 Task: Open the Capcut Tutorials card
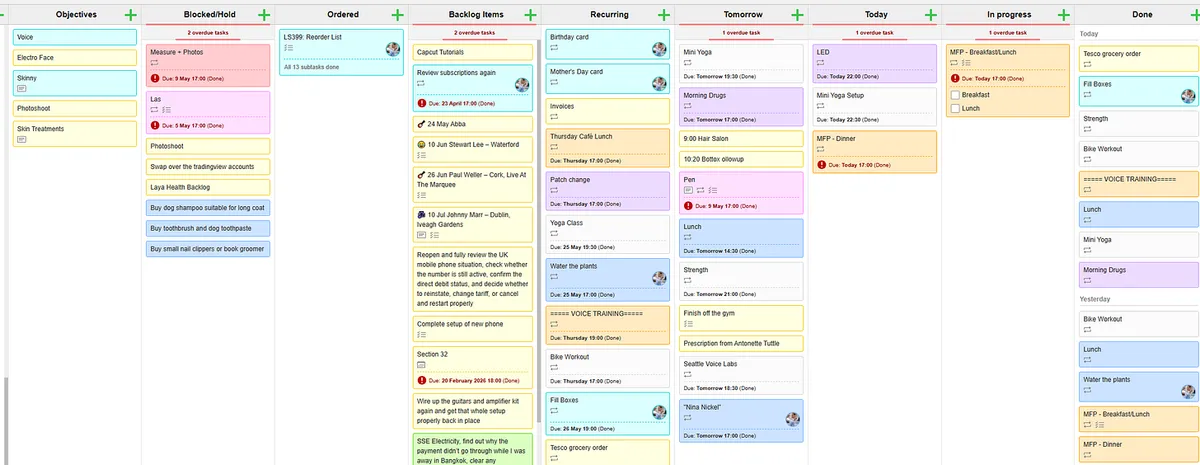473,52
